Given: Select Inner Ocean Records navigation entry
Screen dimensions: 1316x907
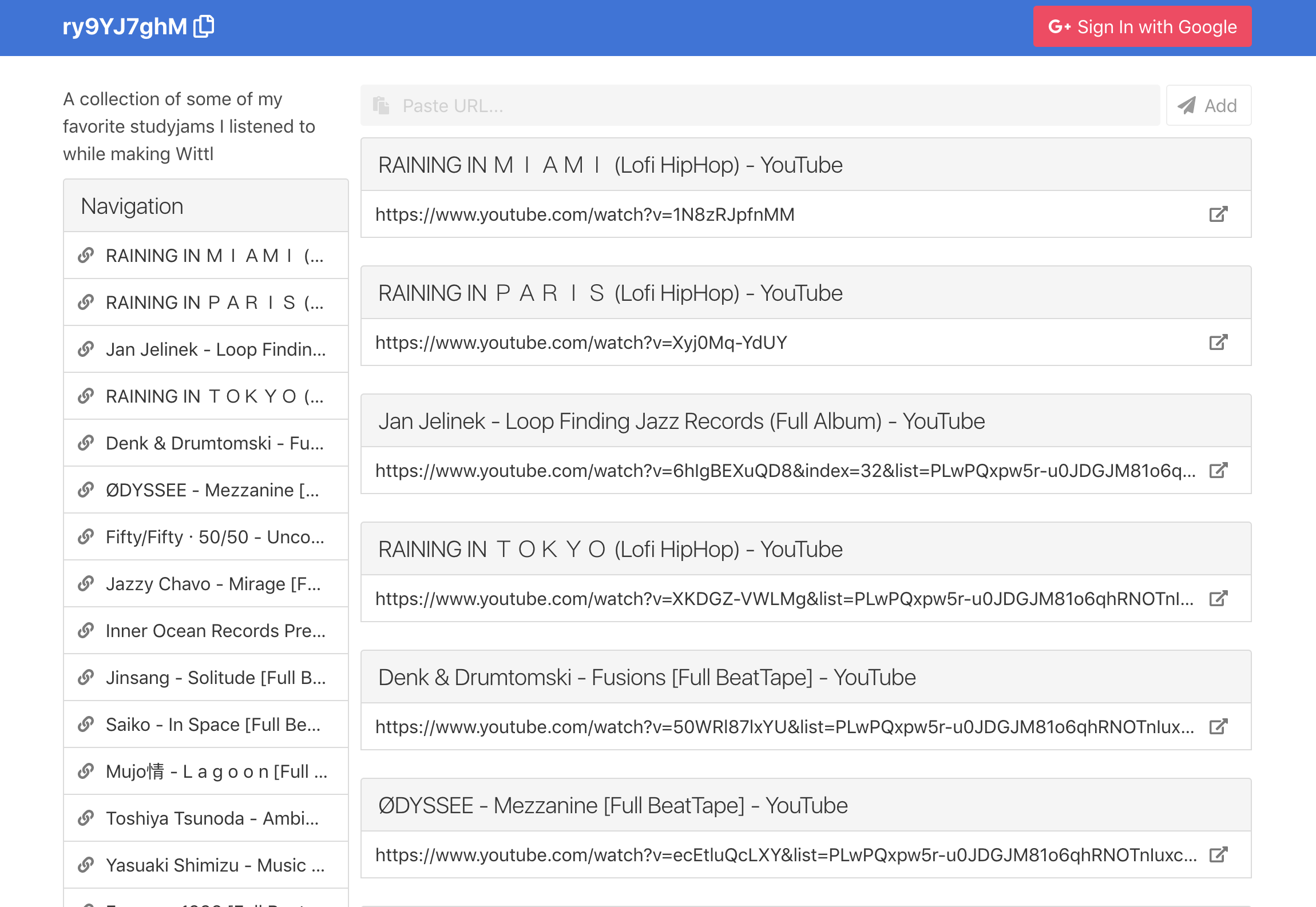Looking at the screenshot, I should click(x=206, y=630).
